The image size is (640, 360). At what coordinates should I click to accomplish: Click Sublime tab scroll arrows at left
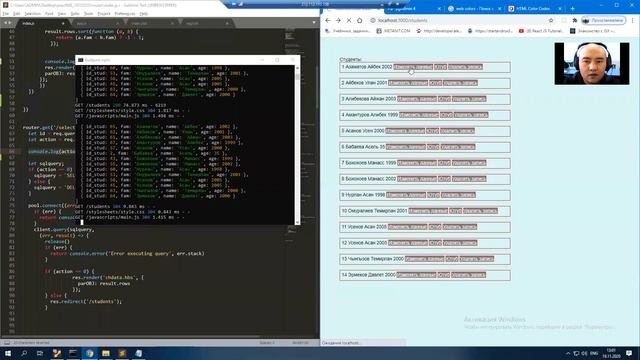[x=7, y=23]
